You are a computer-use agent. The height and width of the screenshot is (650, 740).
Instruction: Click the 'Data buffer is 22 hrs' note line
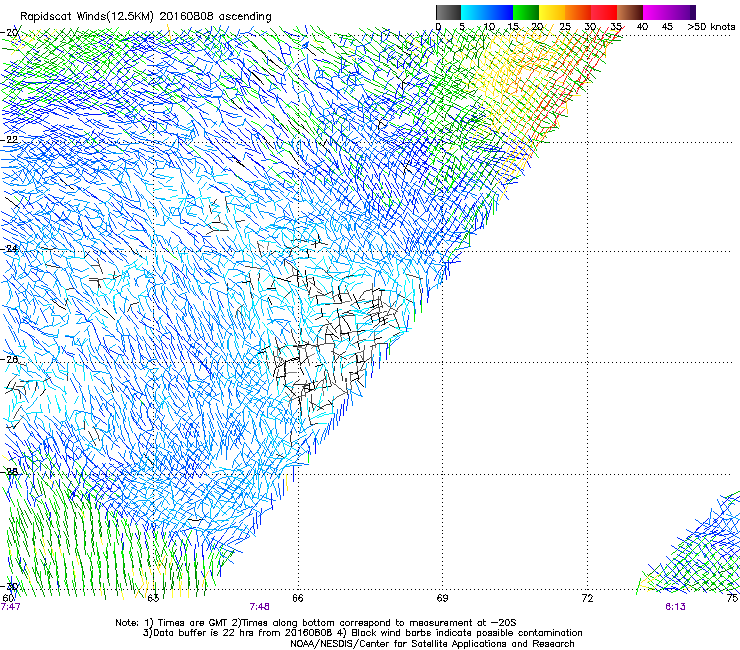click(x=362, y=633)
